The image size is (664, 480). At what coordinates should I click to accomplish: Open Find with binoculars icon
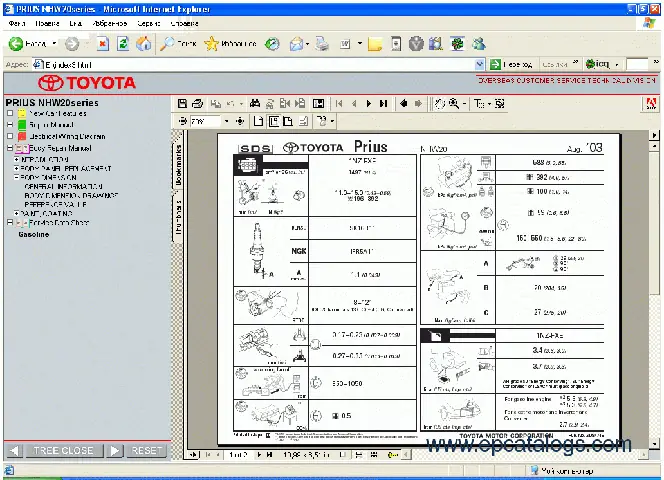pyautogui.click(x=255, y=103)
